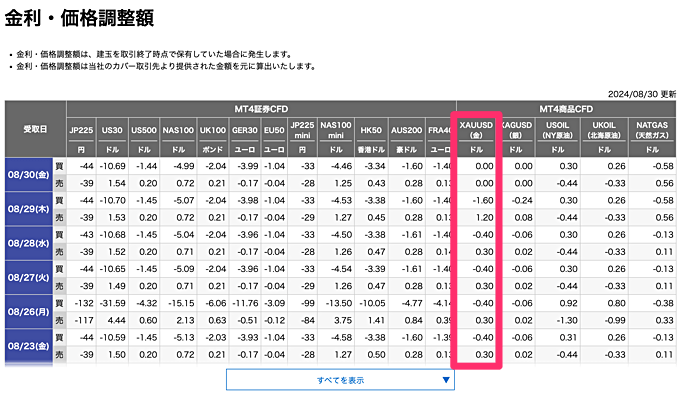Click the USOIL value 0.31
The height and width of the screenshot is (396, 680).
pos(568,337)
